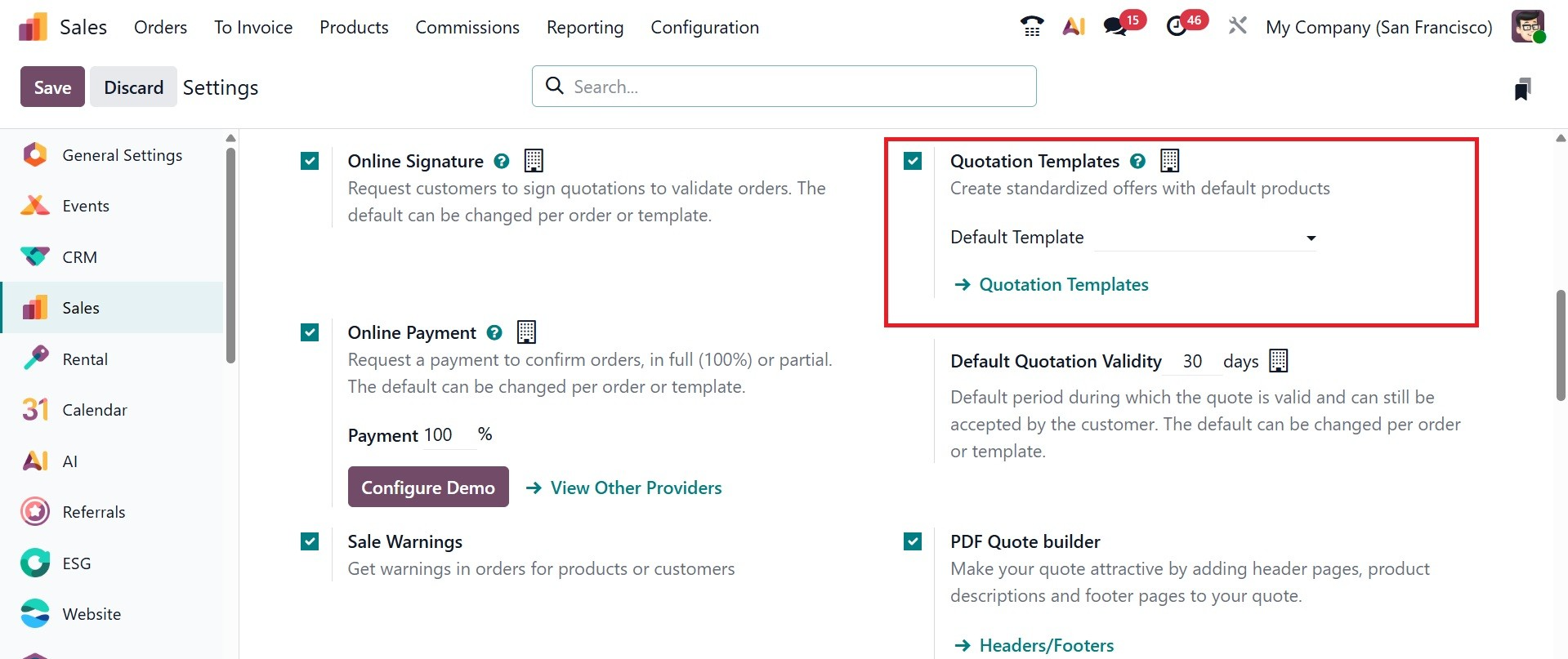Open the Reporting menu

(585, 27)
